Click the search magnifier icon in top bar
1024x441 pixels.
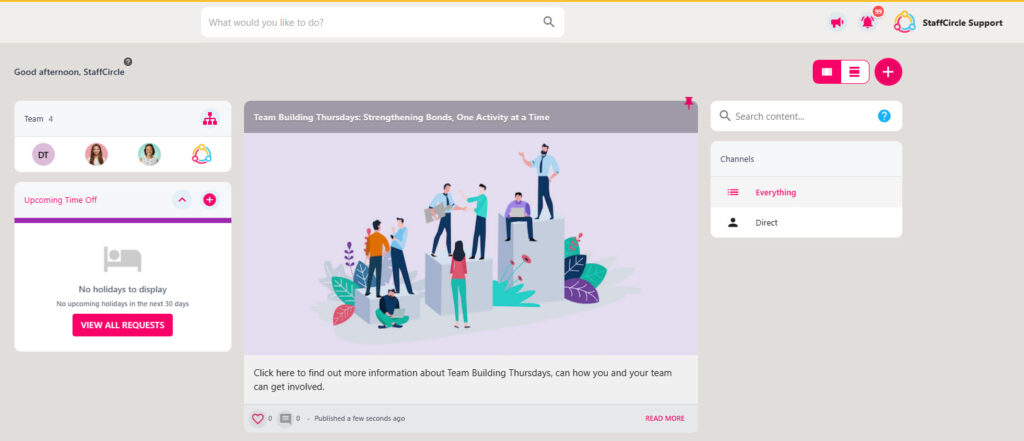(549, 22)
